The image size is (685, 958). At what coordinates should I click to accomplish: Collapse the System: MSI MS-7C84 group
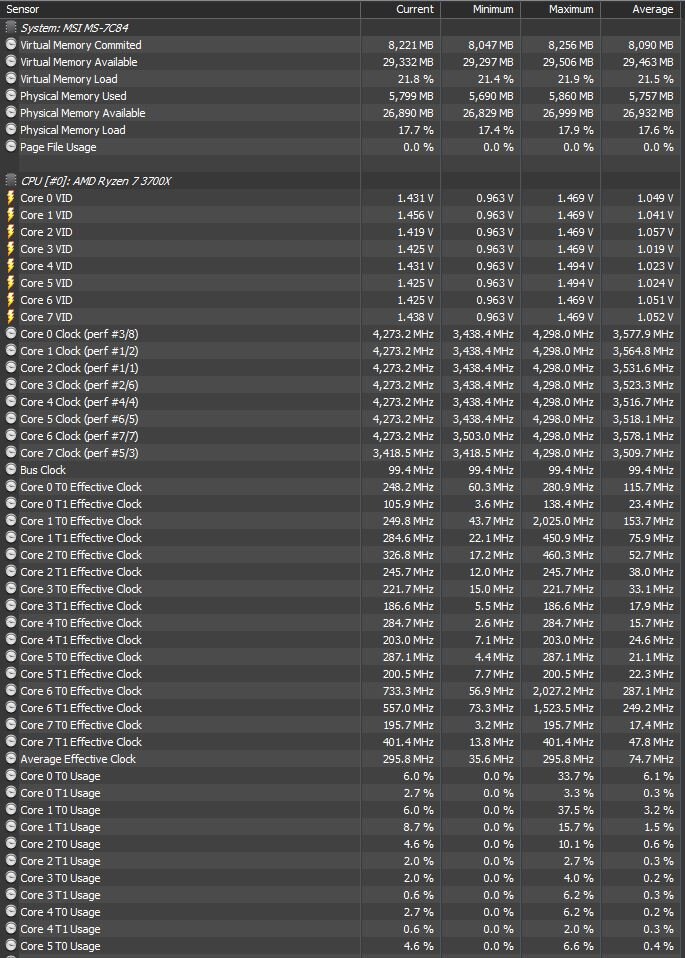(x=74, y=28)
